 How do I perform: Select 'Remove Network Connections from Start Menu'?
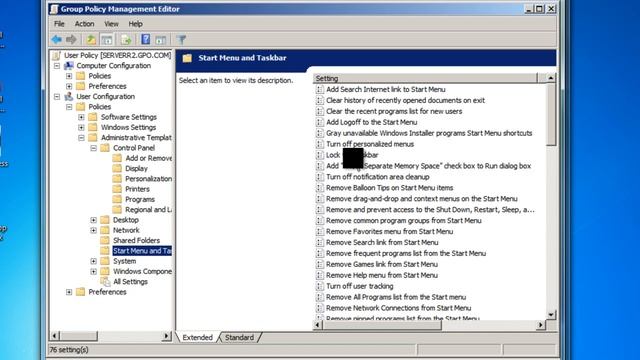point(398,308)
